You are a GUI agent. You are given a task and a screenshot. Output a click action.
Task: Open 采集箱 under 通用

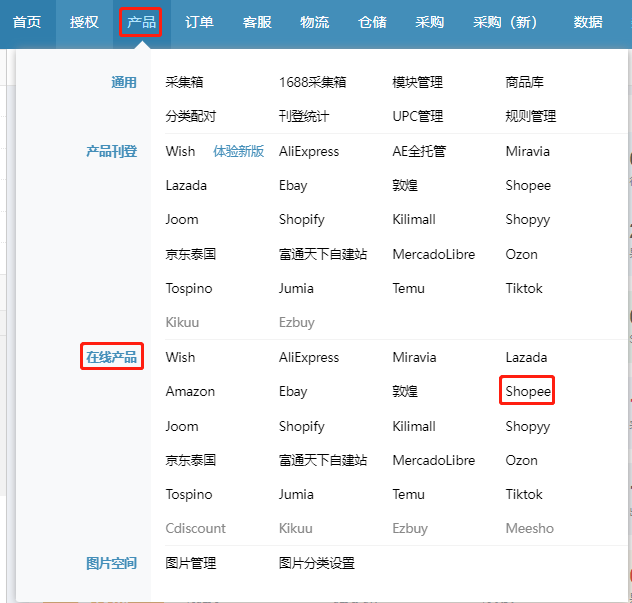tap(184, 82)
